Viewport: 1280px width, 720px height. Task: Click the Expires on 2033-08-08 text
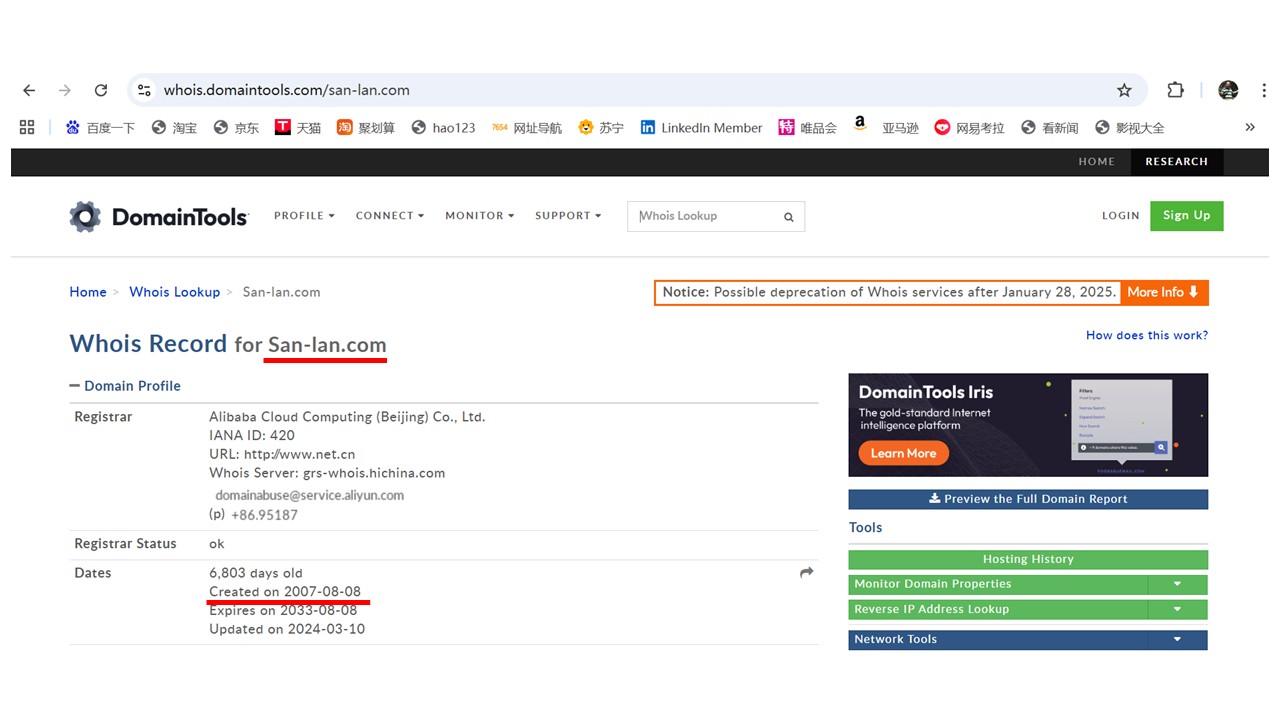[283, 611]
